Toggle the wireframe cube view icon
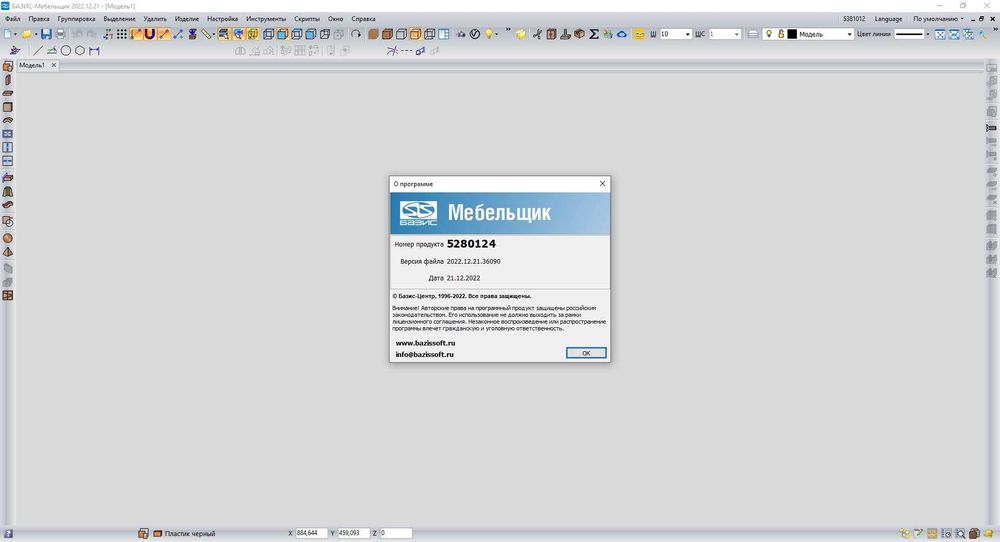The width and height of the screenshot is (1000, 542). [x=429, y=34]
